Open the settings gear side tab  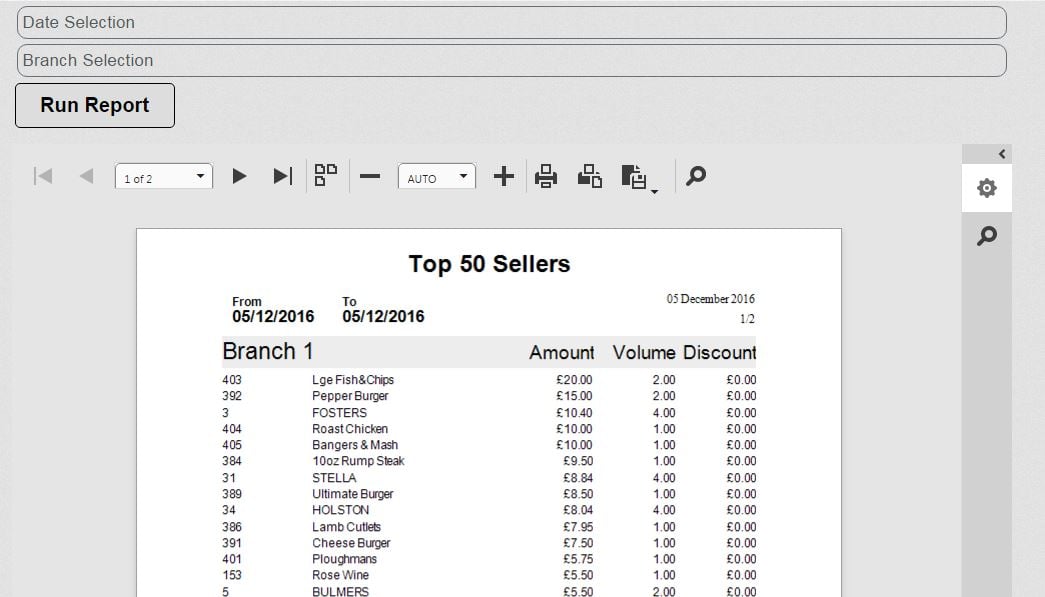point(987,188)
